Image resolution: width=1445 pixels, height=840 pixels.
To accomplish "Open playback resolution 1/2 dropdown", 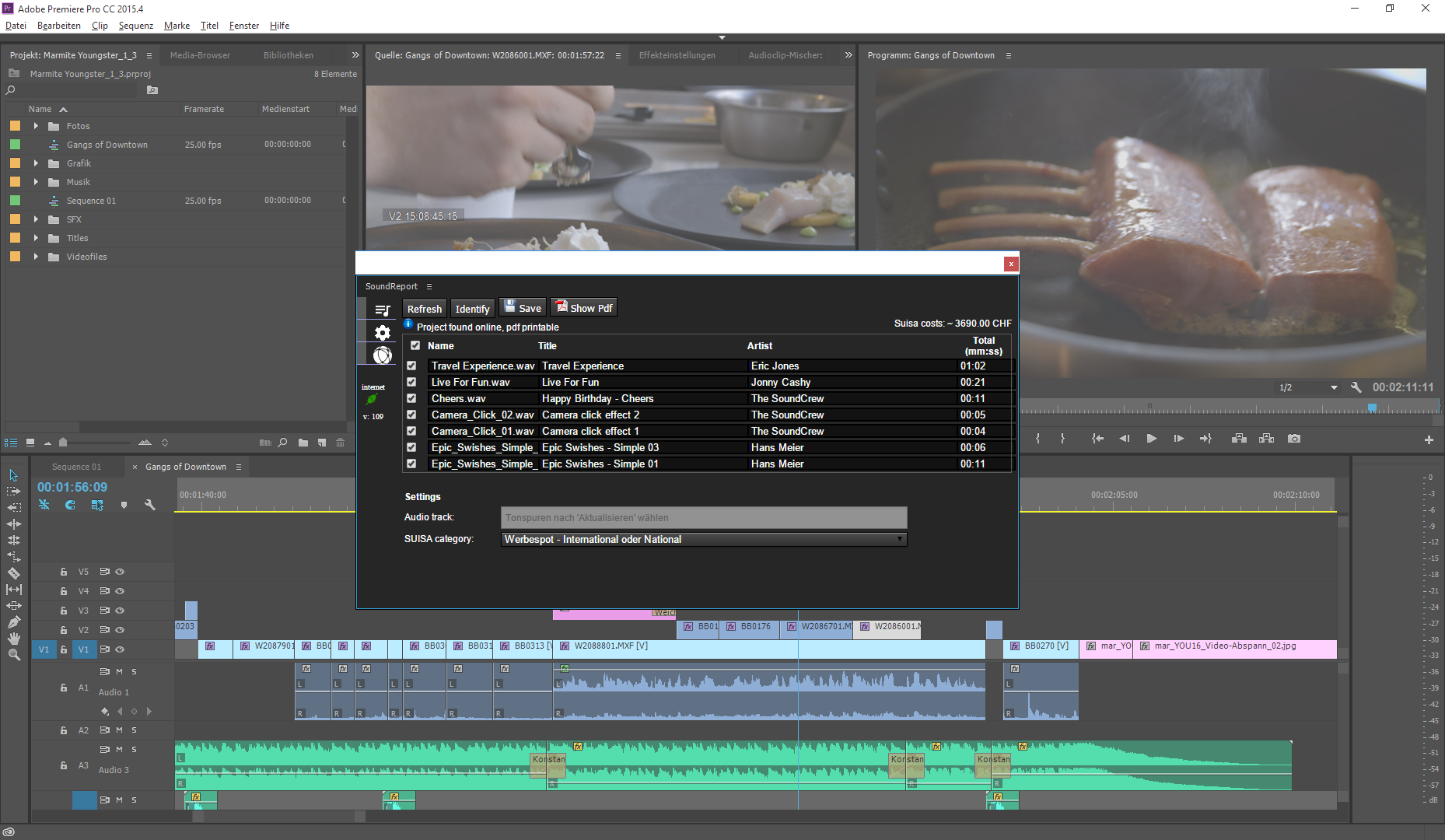I will [x=1308, y=387].
